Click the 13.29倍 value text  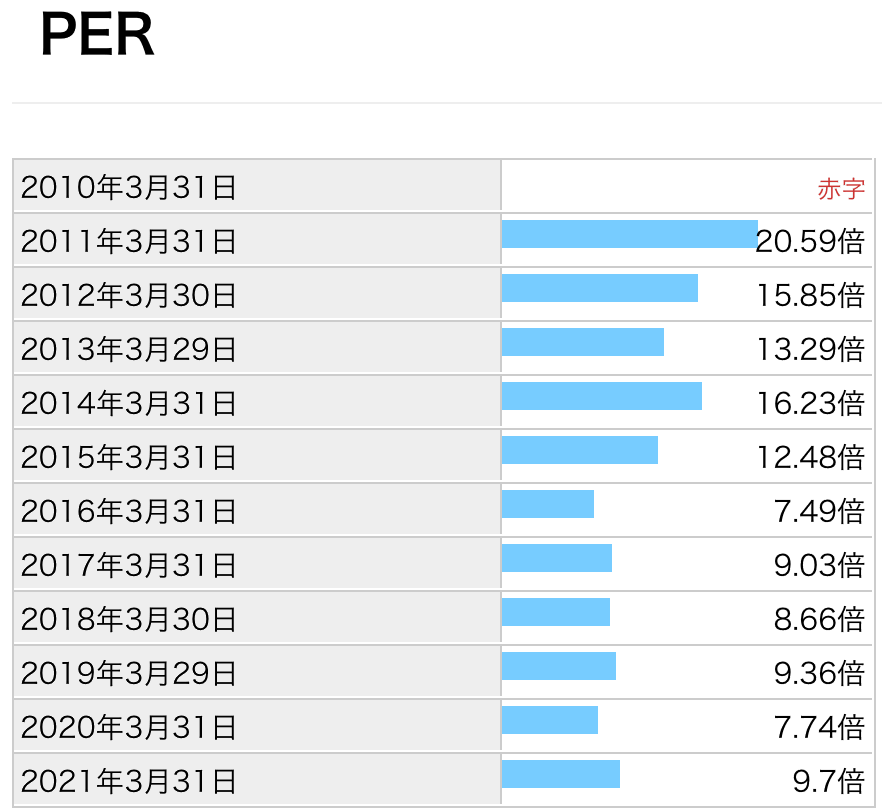pyautogui.click(x=811, y=349)
